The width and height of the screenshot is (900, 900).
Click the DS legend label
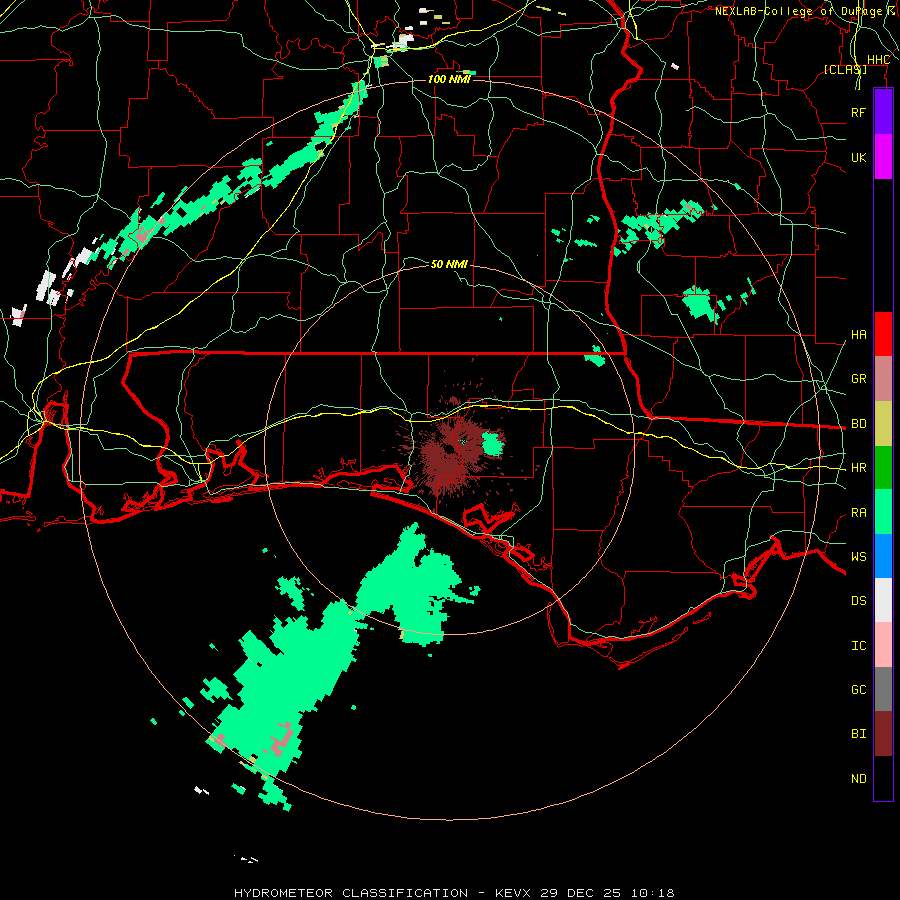coord(858,601)
